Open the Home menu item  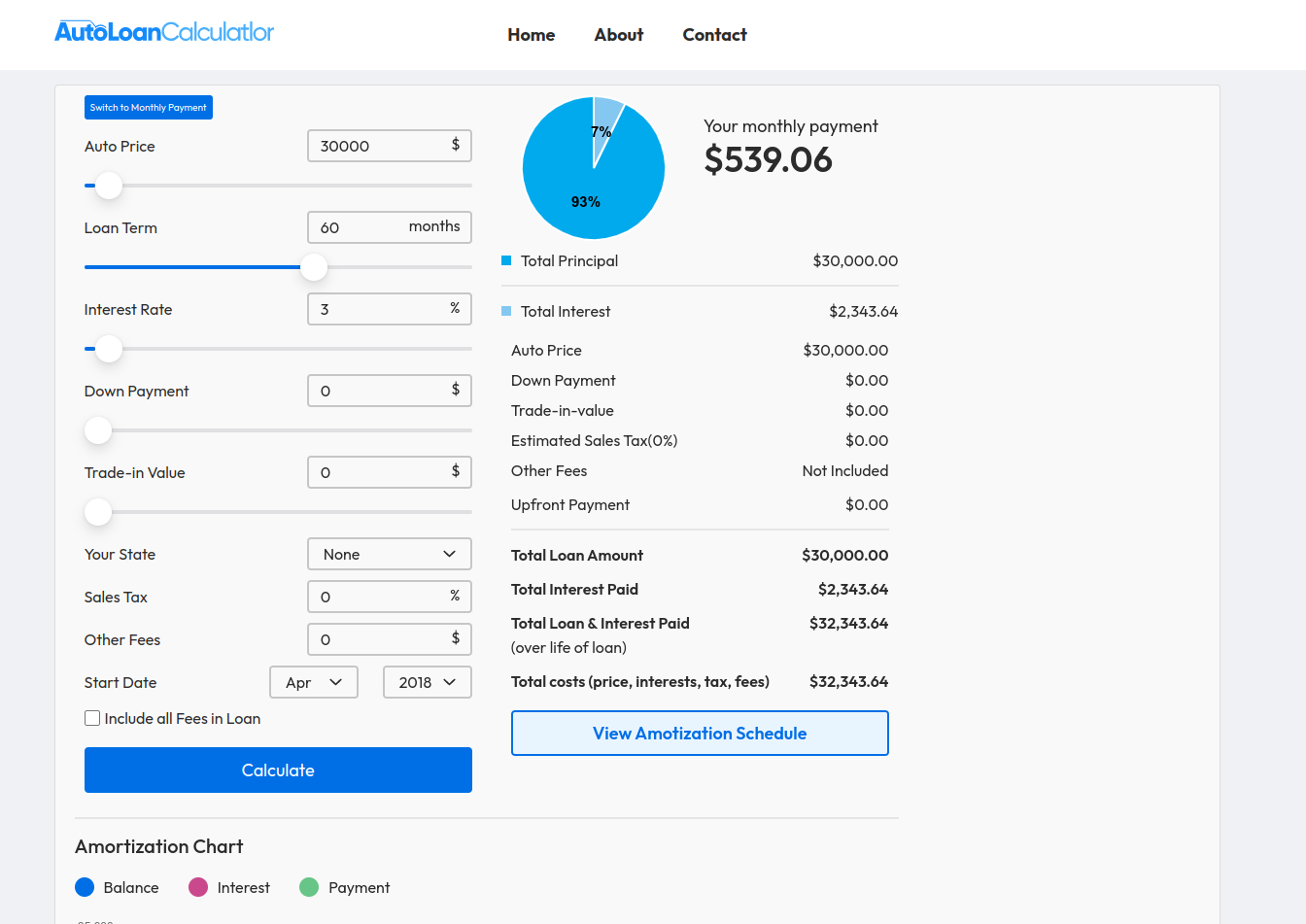[532, 35]
